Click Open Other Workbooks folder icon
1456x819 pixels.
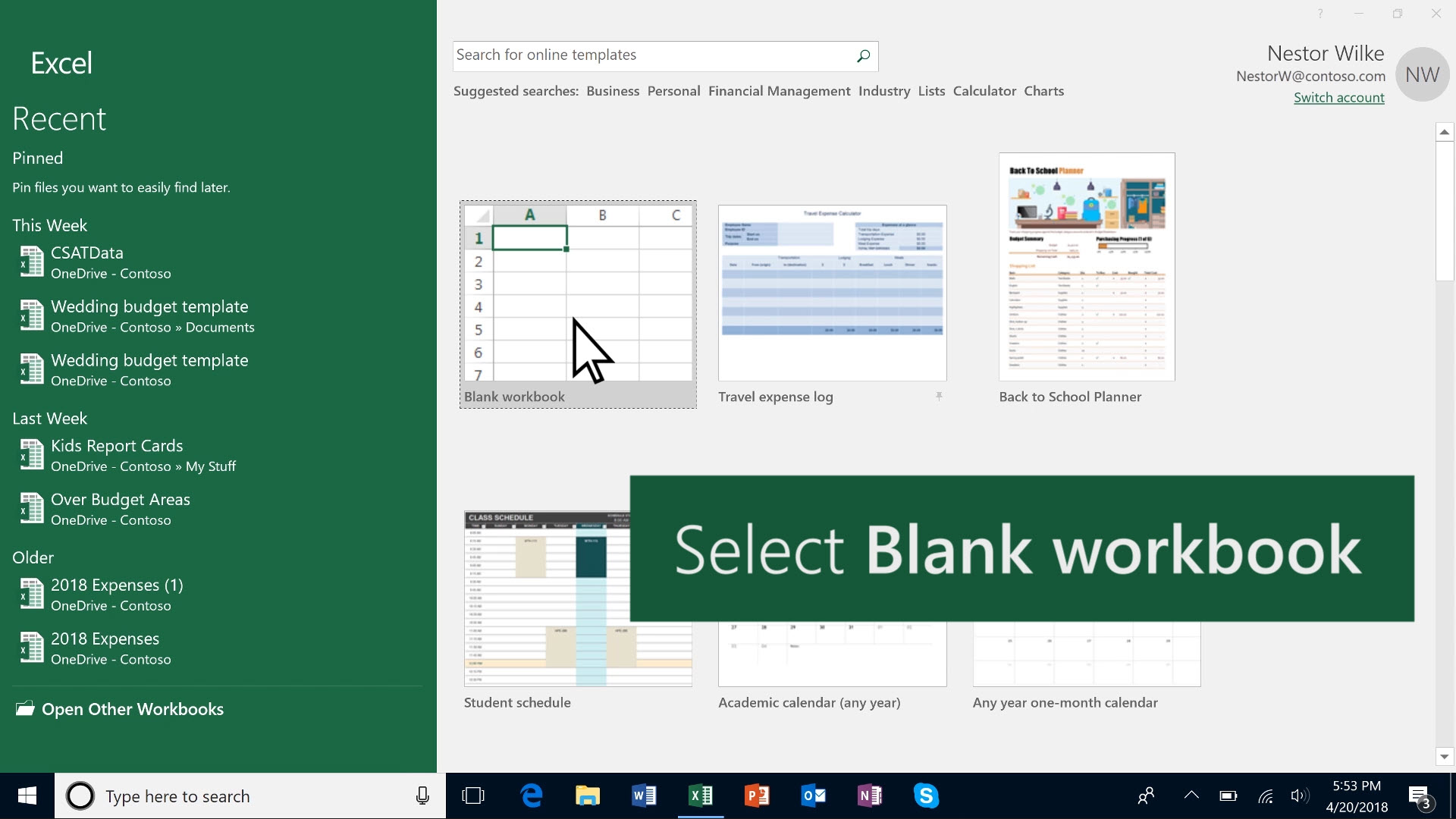click(25, 709)
